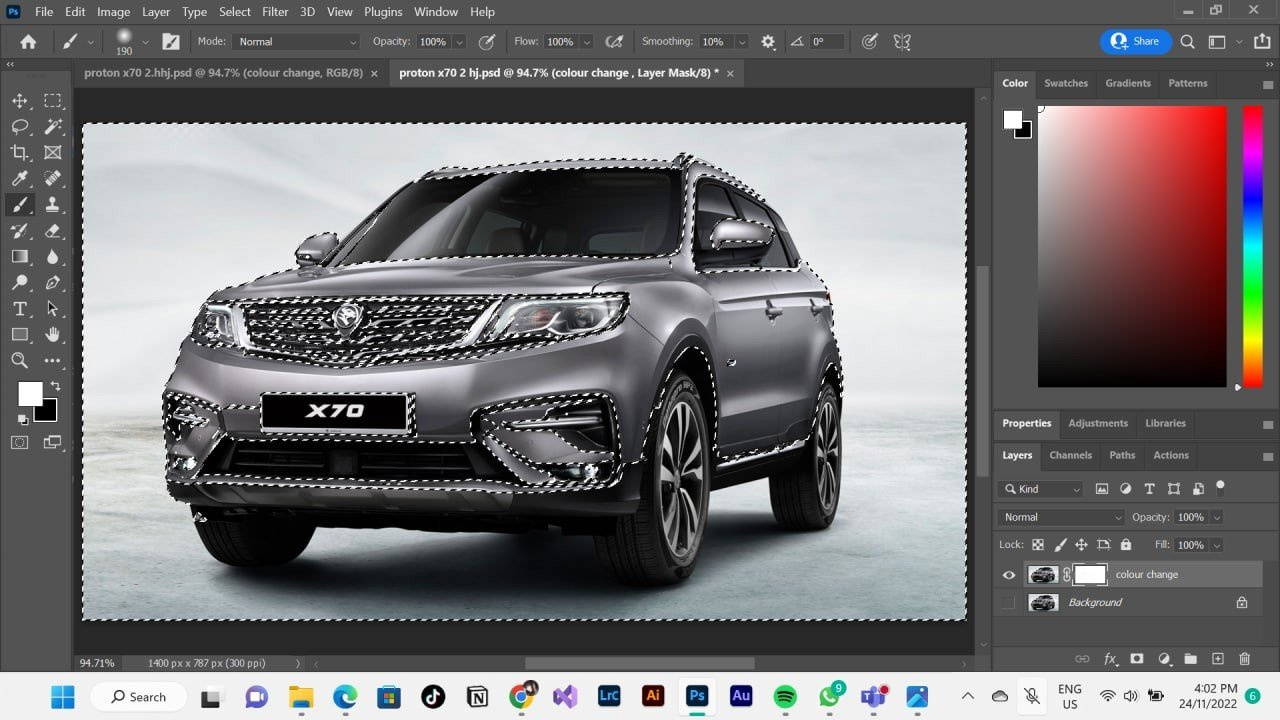This screenshot has height=720, width=1280.
Task: Select the Hand tool
Action: coord(53,335)
